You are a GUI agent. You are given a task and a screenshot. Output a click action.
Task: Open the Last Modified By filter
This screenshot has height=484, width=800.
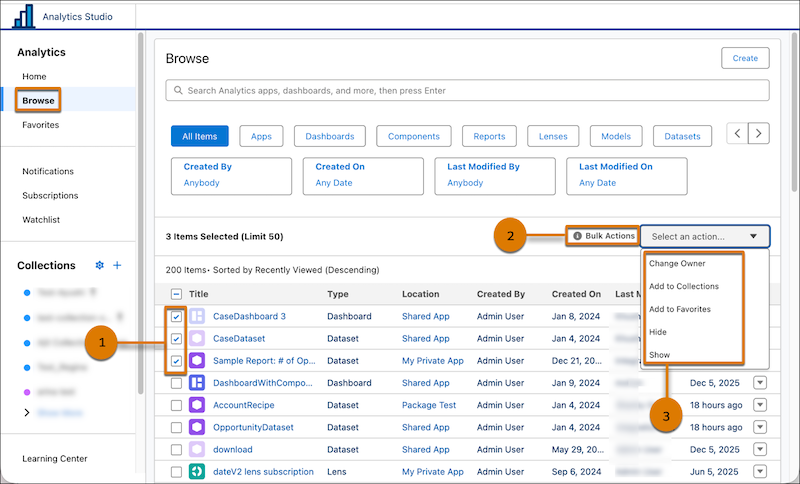[x=495, y=176]
